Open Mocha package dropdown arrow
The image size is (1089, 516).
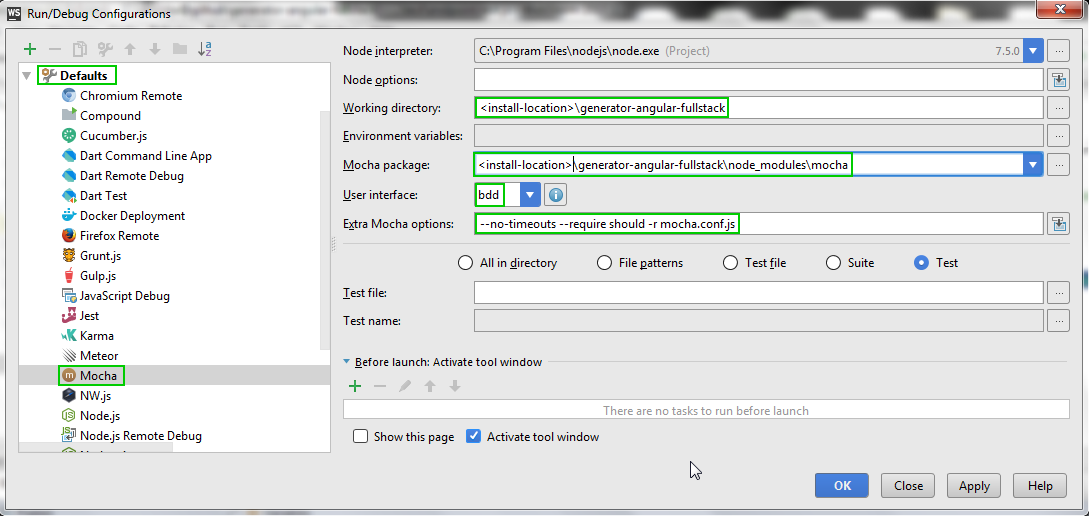pos(1033,165)
